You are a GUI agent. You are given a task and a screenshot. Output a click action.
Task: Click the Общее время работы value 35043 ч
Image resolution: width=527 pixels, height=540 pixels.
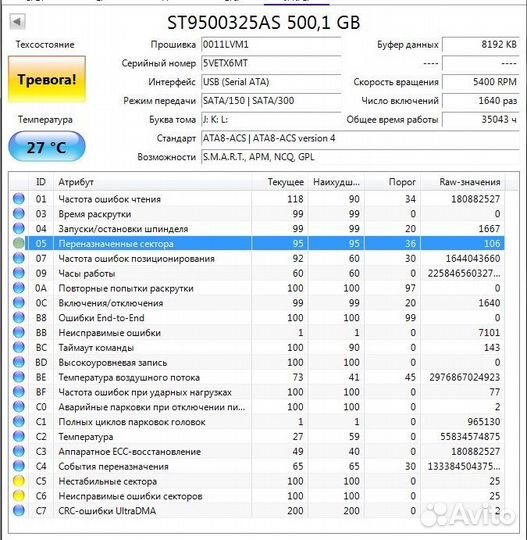(481, 120)
